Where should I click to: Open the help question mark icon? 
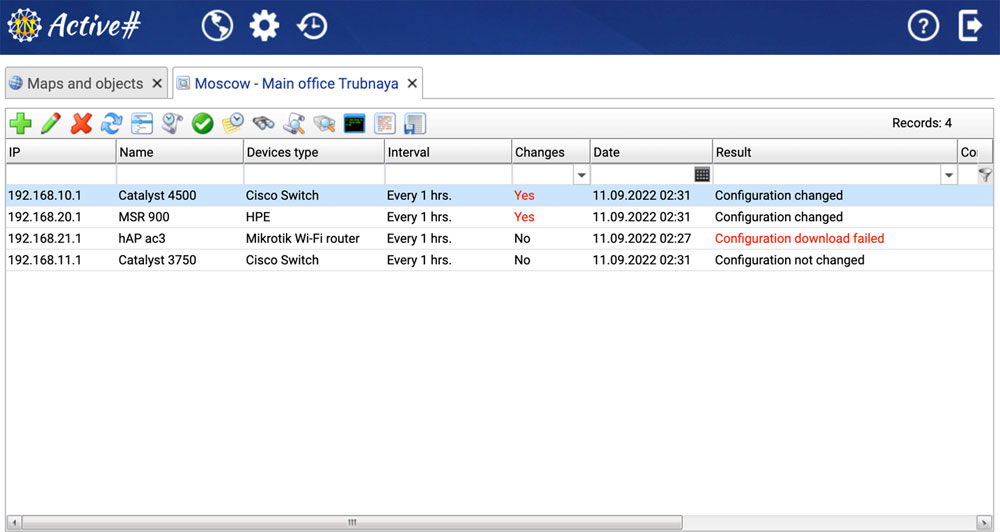pos(922,26)
